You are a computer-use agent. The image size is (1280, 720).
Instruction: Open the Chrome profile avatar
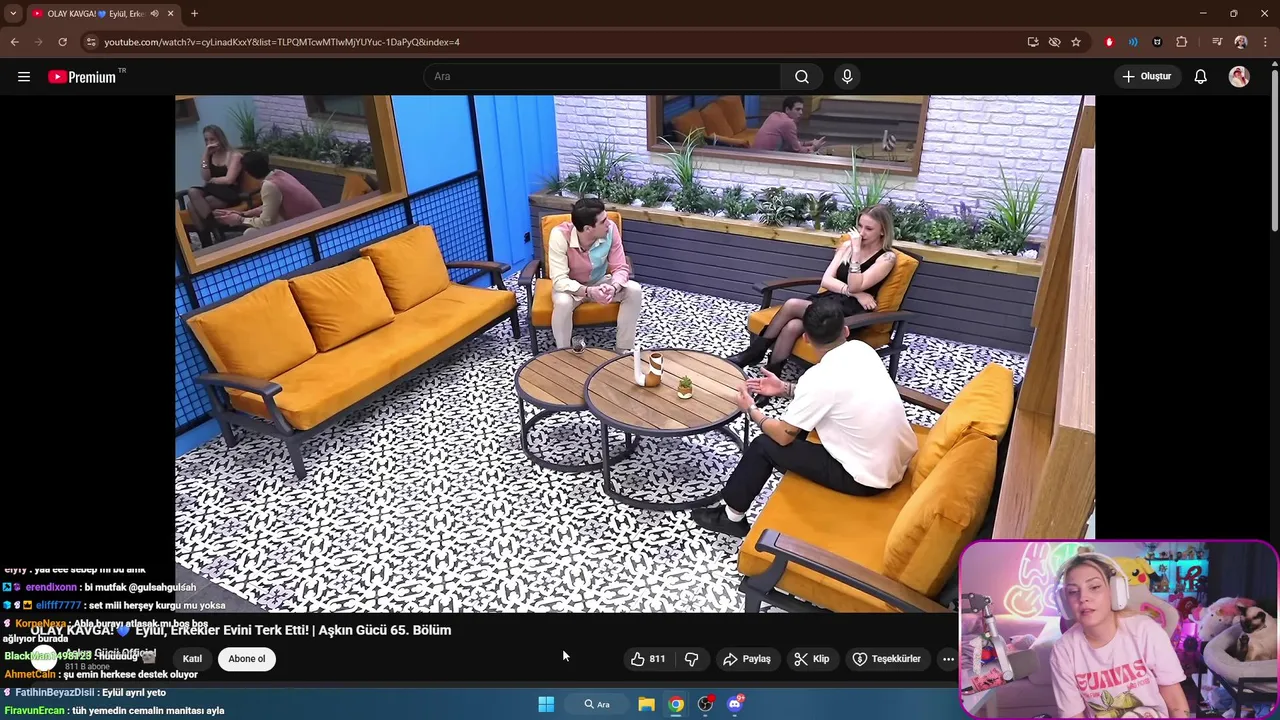tap(1241, 42)
